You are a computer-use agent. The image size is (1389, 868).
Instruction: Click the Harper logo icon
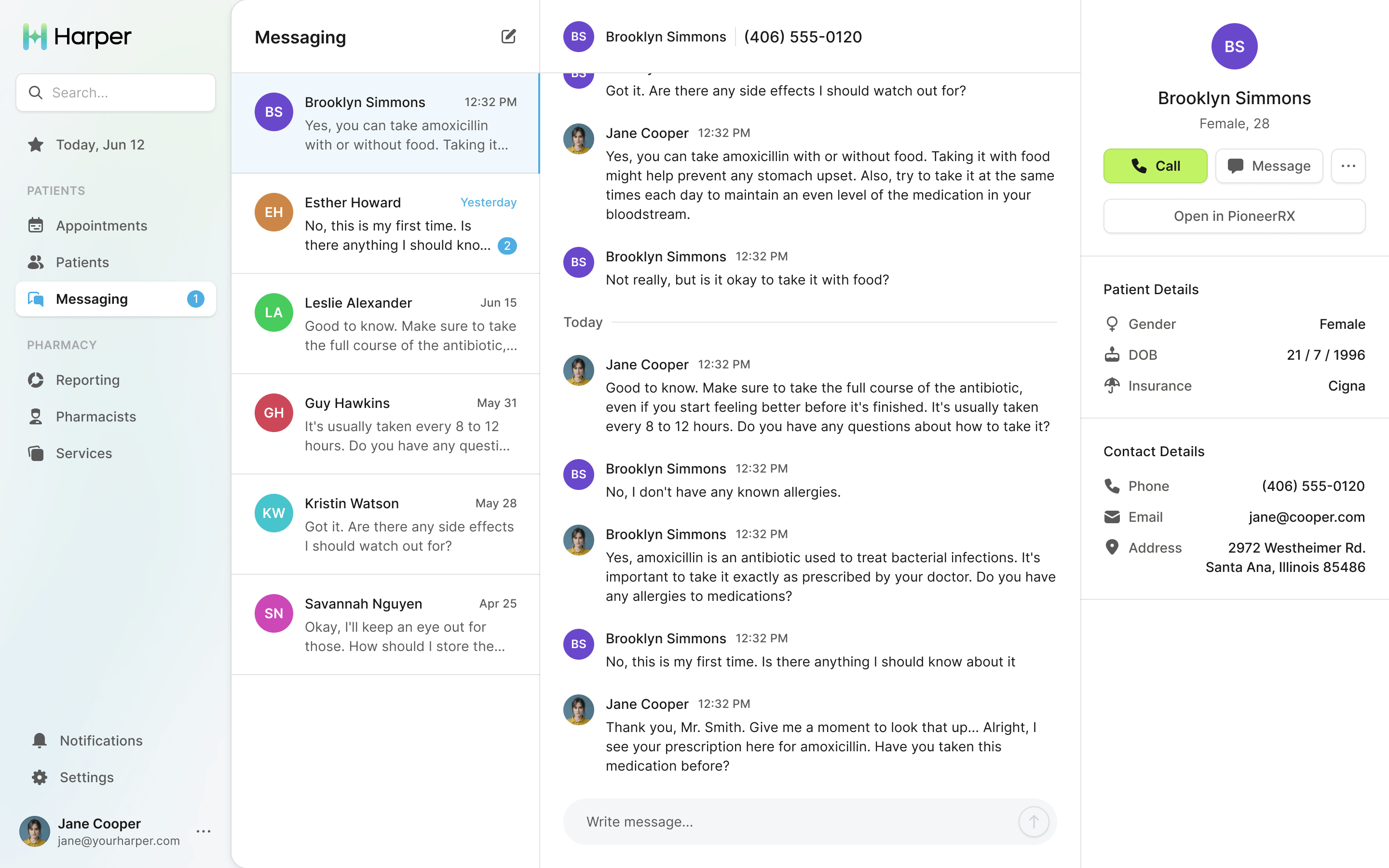(35, 37)
